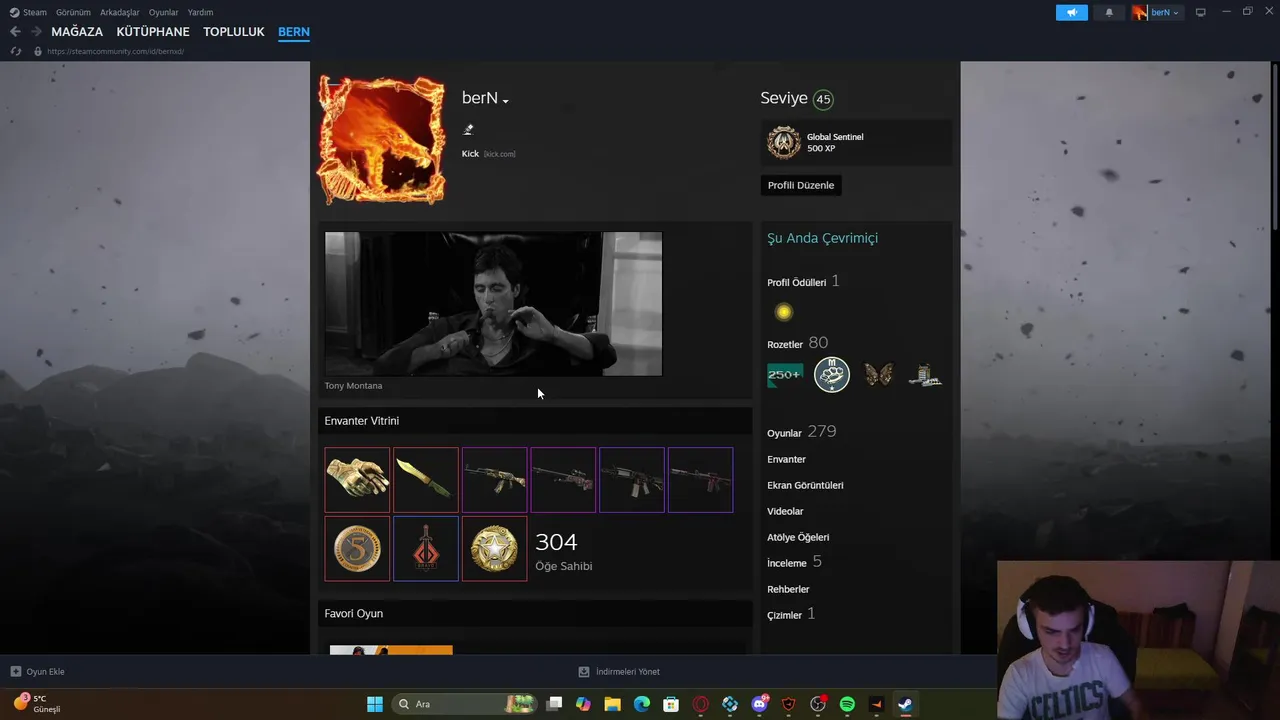
Task: Go forward with the right arrow
Action: [x=36, y=32]
